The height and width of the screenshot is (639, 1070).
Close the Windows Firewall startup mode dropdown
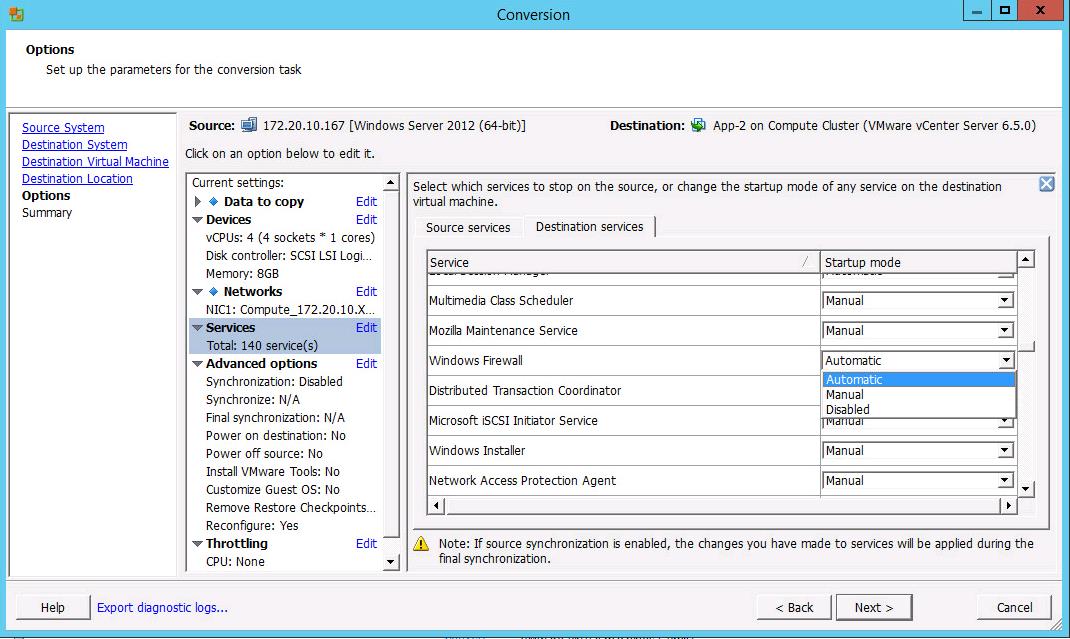(1006, 360)
